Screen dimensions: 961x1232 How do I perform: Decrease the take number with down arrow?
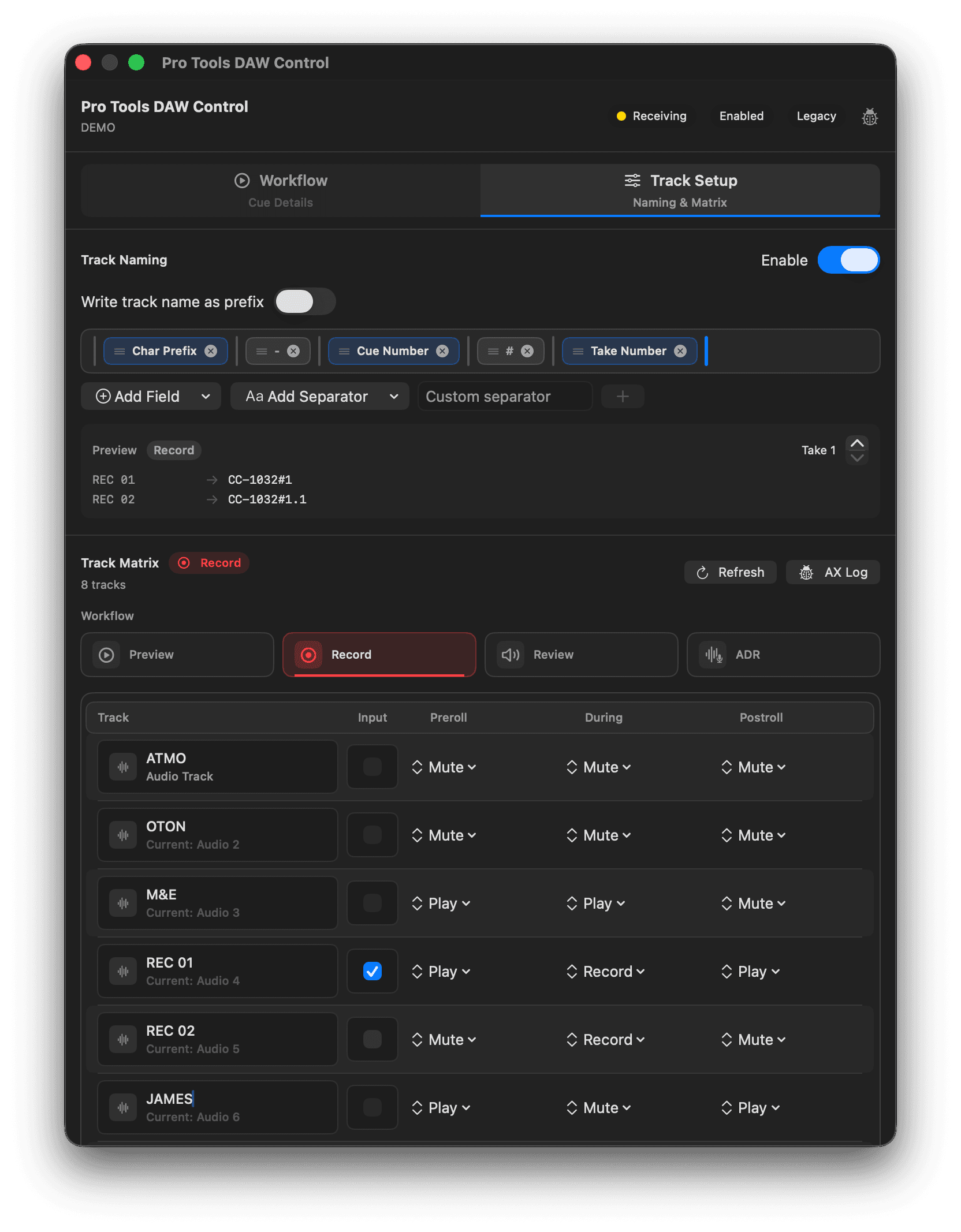click(858, 458)
